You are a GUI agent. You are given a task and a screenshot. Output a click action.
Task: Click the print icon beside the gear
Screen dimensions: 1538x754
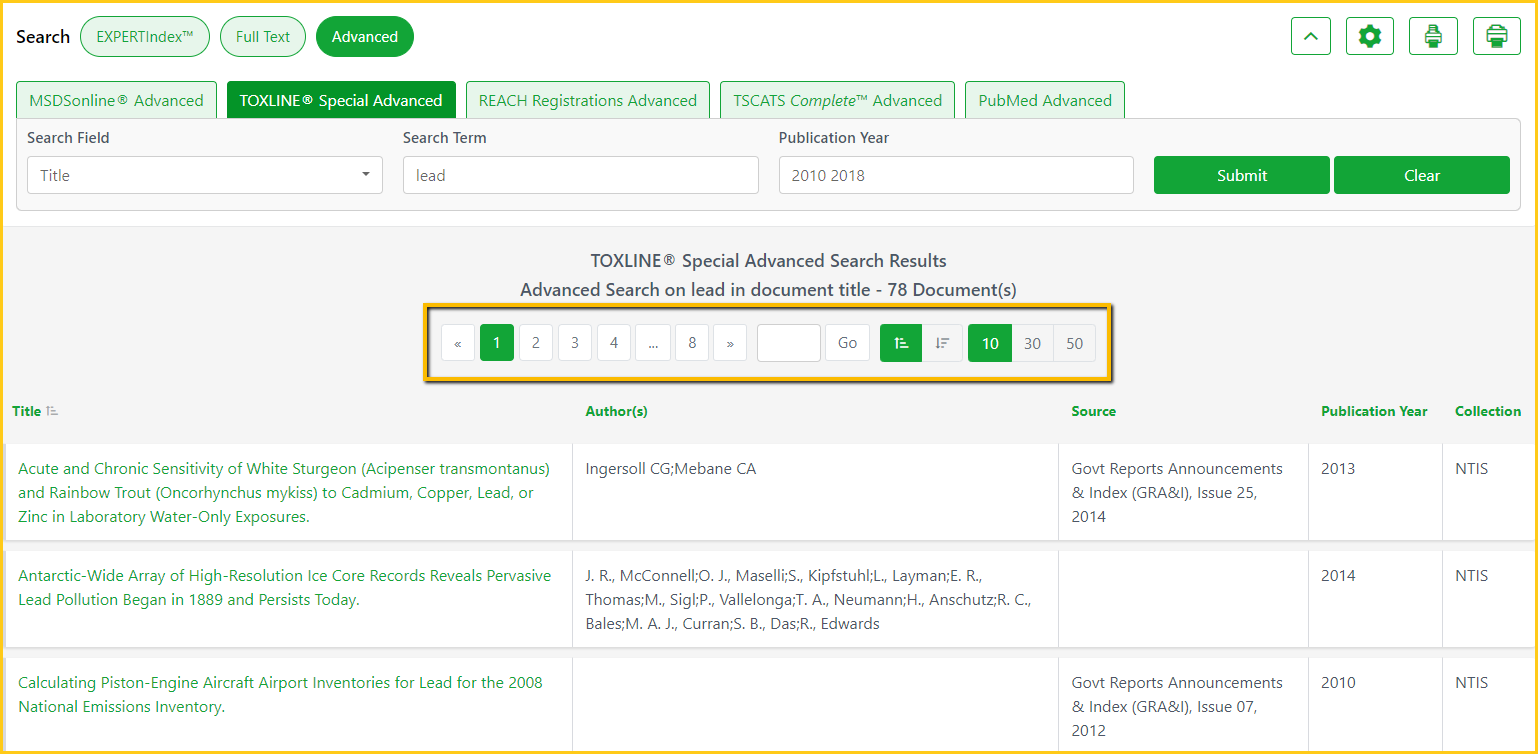pos(1433,37)
